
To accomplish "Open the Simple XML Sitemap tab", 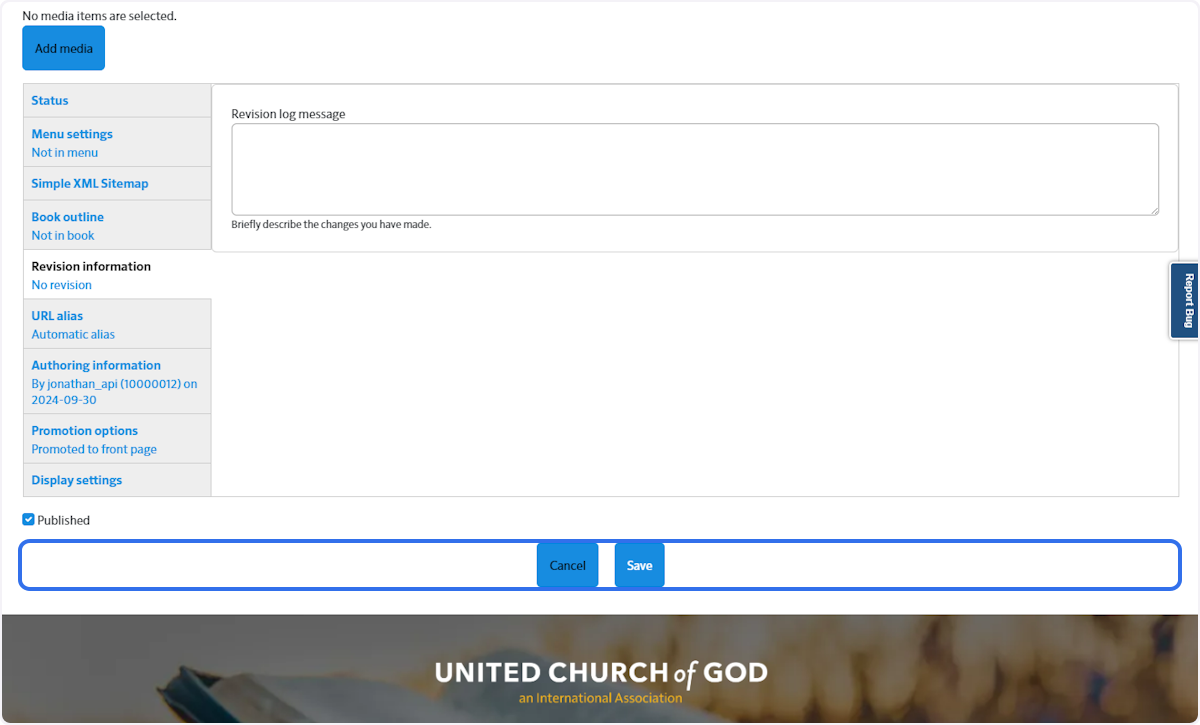I will [x=90, y=183].
